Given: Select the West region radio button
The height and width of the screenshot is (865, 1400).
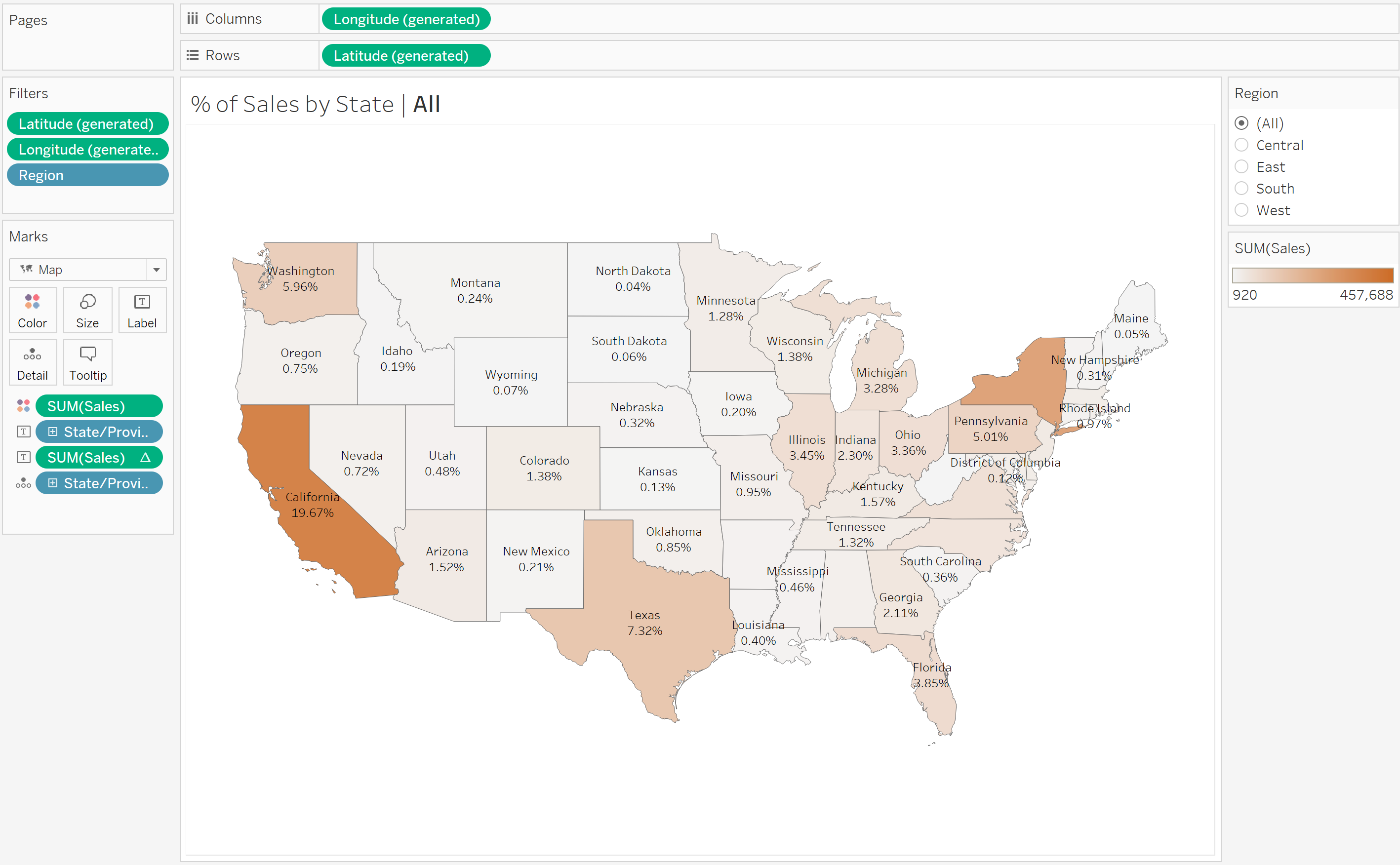Looking at the screenshot, I should (1241, 210).
